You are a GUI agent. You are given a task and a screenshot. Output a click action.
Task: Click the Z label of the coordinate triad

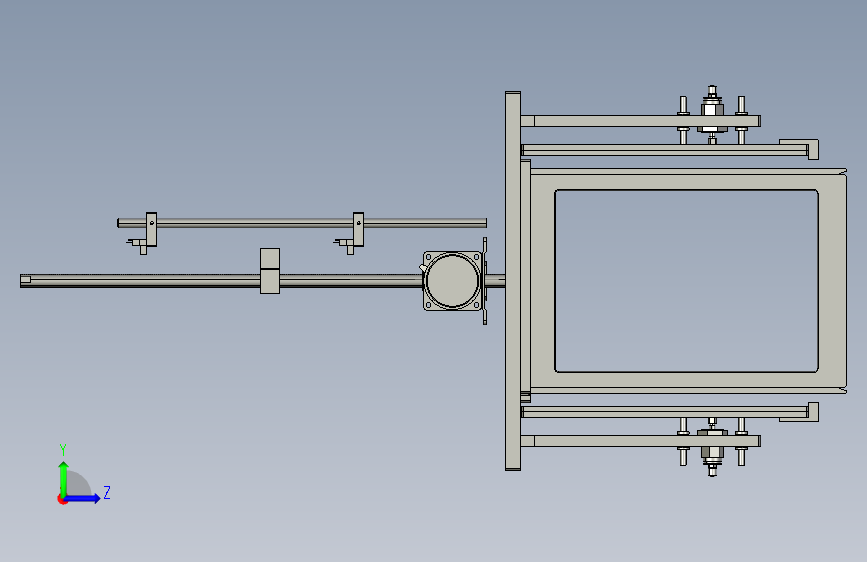[x=107, y=492]
